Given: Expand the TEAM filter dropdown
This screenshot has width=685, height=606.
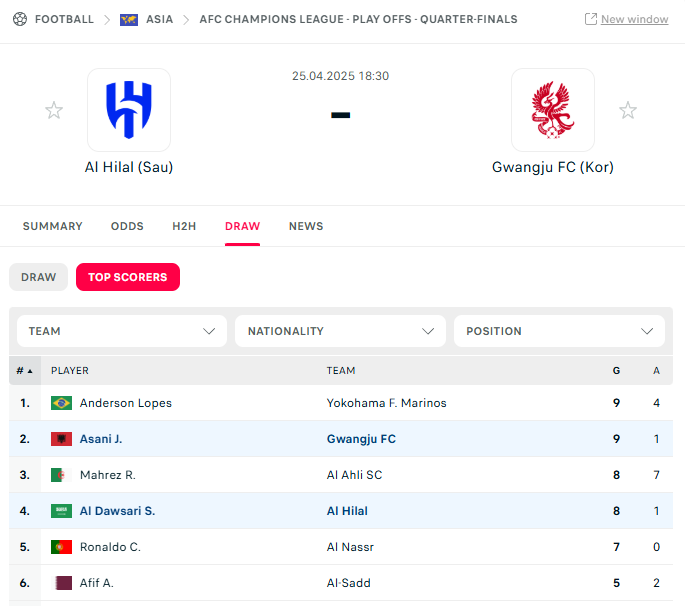Looking at the screenshot, I should [x=122, y=331].
